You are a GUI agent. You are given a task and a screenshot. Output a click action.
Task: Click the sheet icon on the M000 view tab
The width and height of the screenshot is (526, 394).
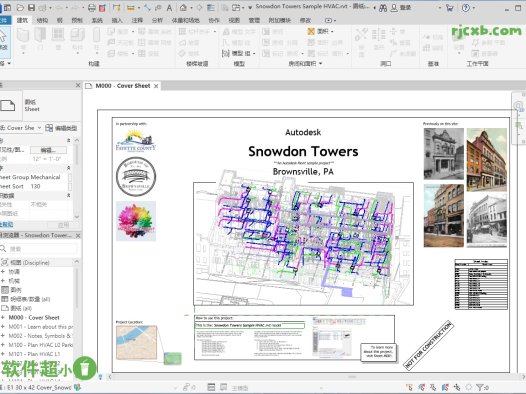click(89, 86)
